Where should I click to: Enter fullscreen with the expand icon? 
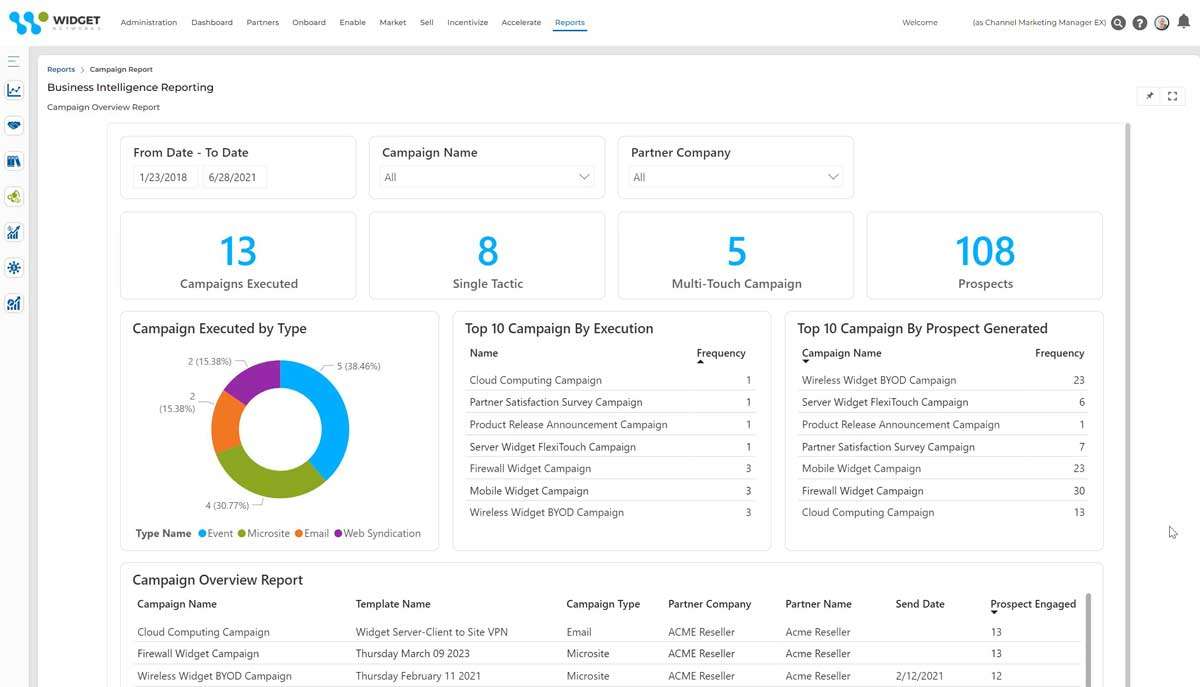coord(1172,96)
